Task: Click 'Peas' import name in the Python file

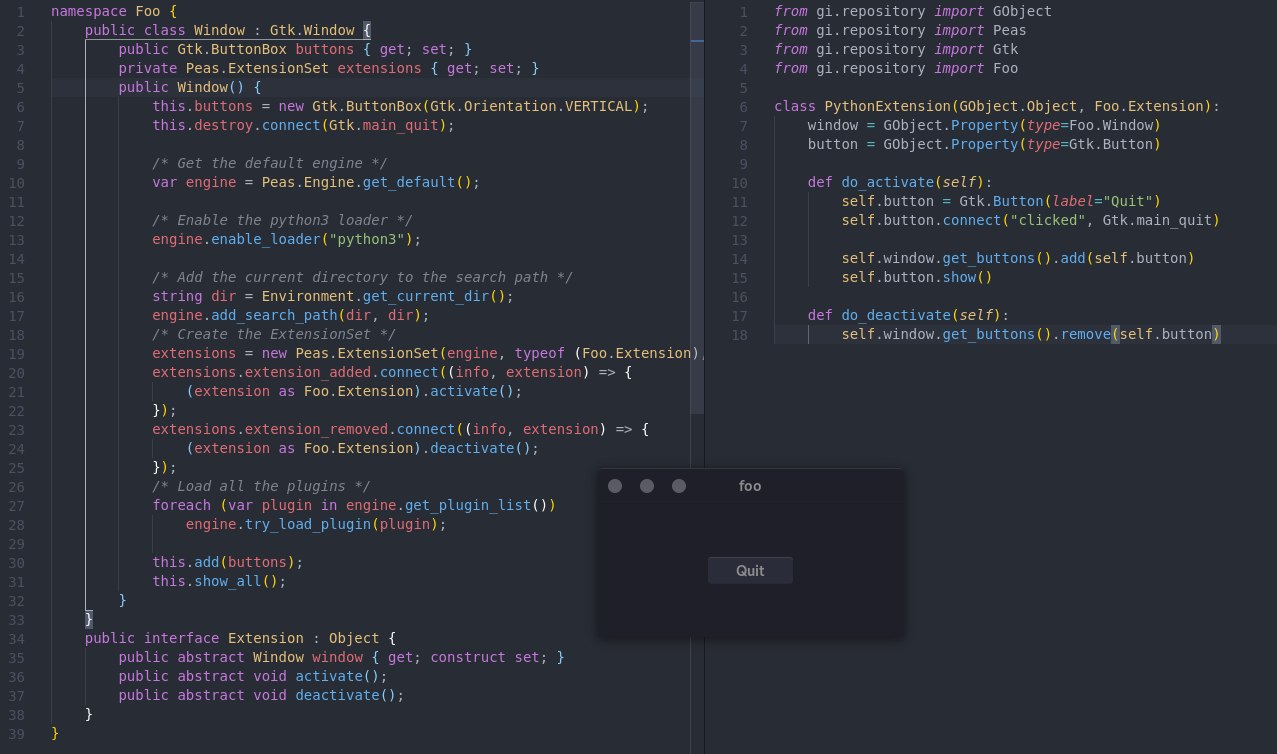Action: click(1009, 30)
